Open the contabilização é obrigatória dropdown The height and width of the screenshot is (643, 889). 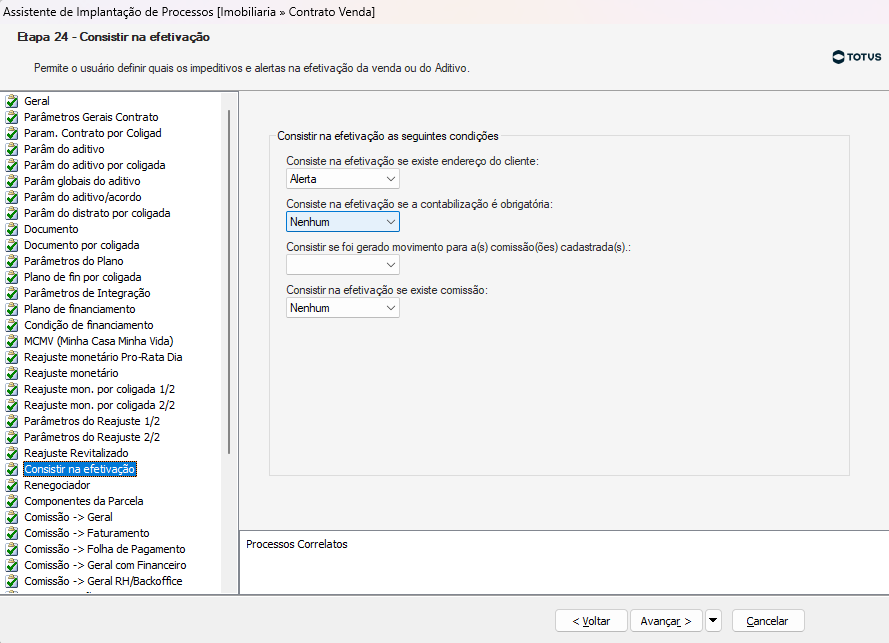click(342, 222)
